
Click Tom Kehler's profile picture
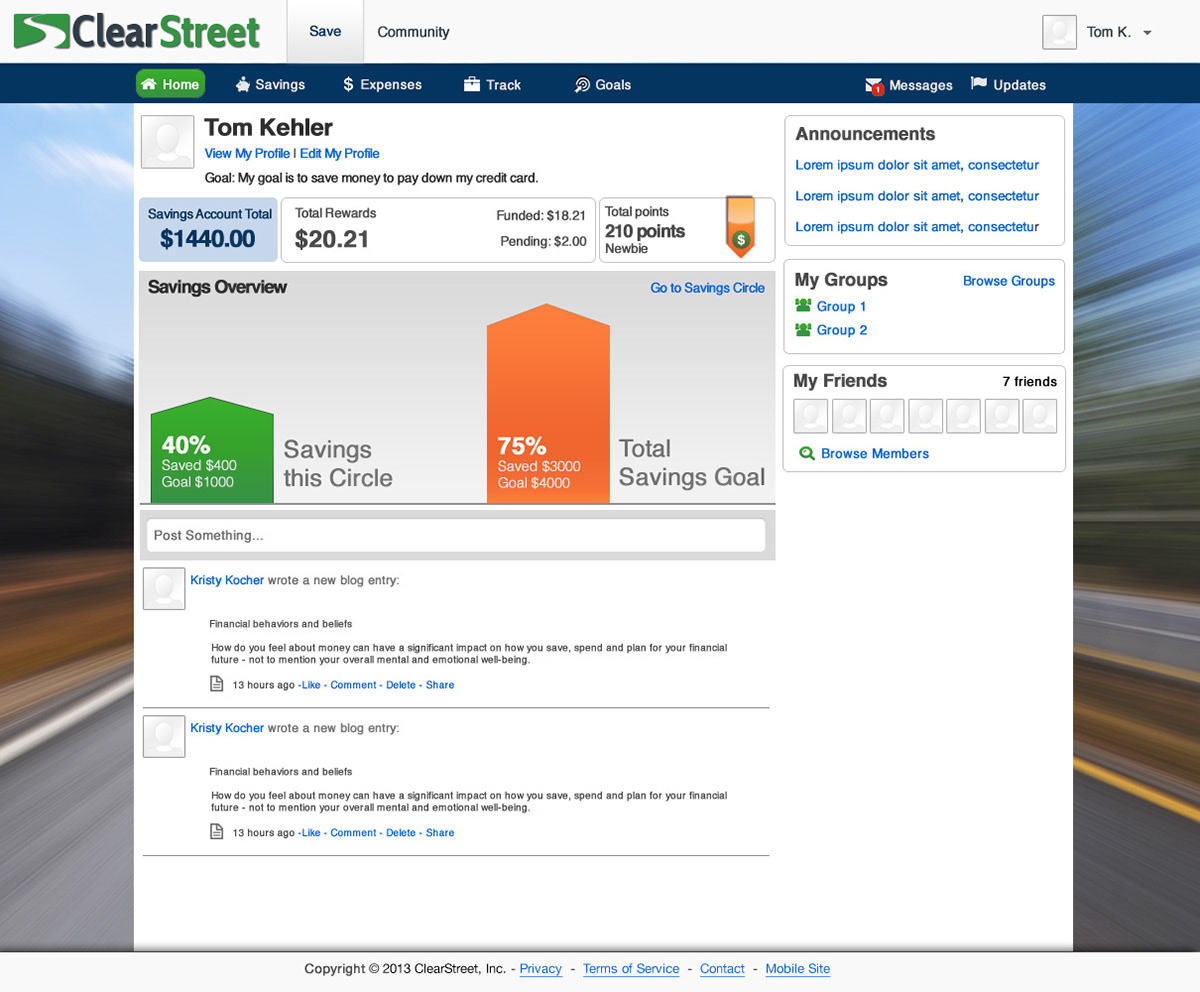coord(167,142)
